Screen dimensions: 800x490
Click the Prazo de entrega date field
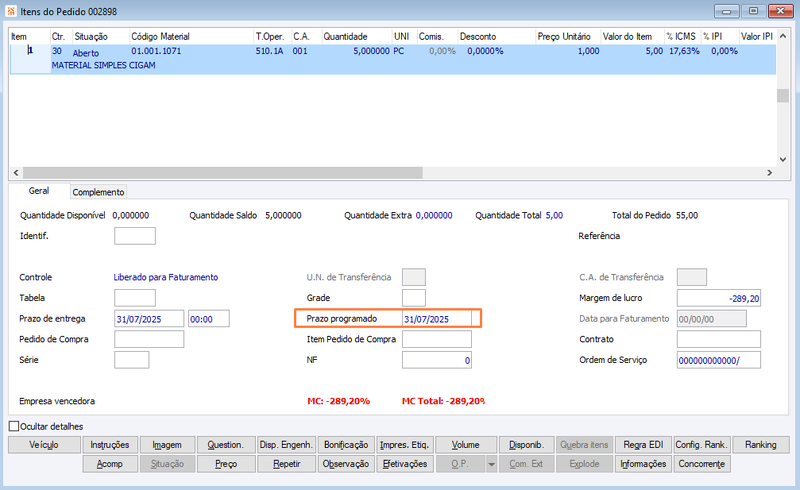point(149,319)
